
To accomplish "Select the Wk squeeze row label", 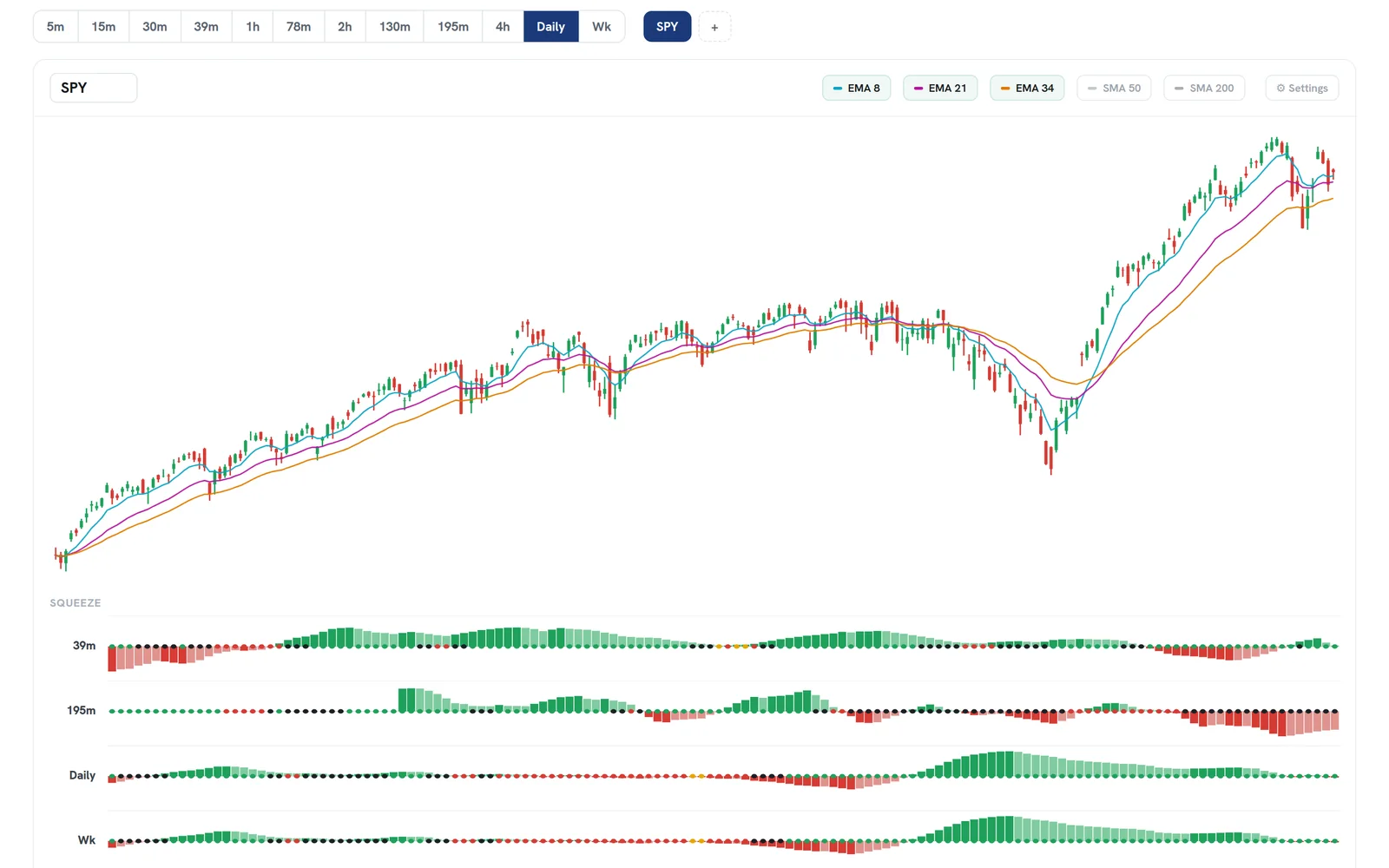I will click(x=87, y=840).
